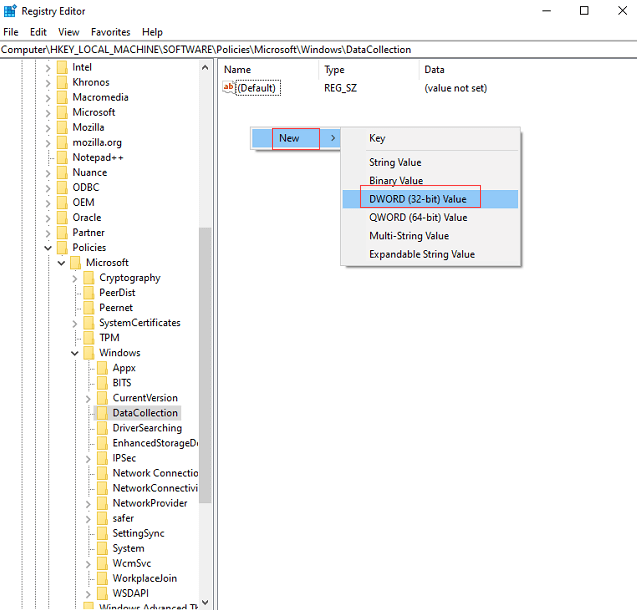This screenshot has height=610, width=637.
Task: Click the registry path address bar
Action: coord(318,50)
